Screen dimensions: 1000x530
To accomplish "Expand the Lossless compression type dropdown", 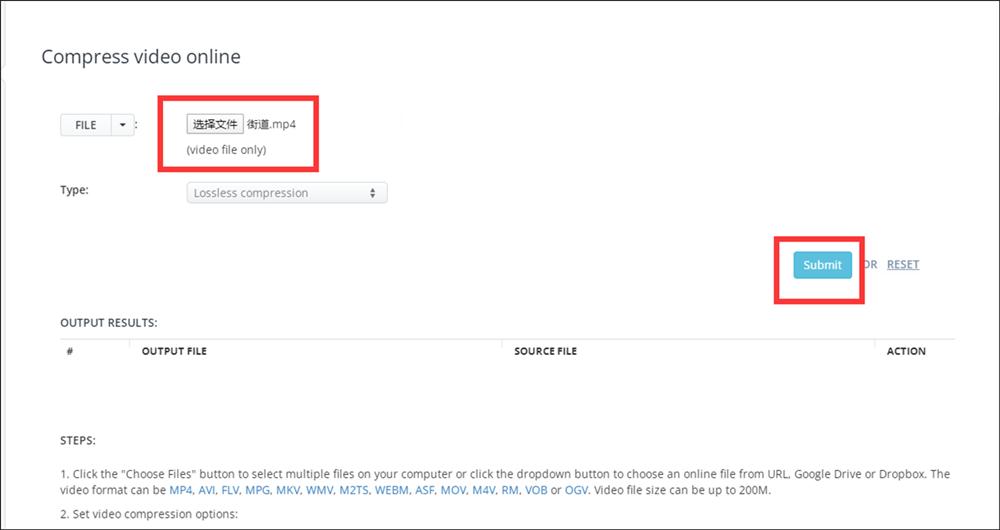I will click(286, 193).
